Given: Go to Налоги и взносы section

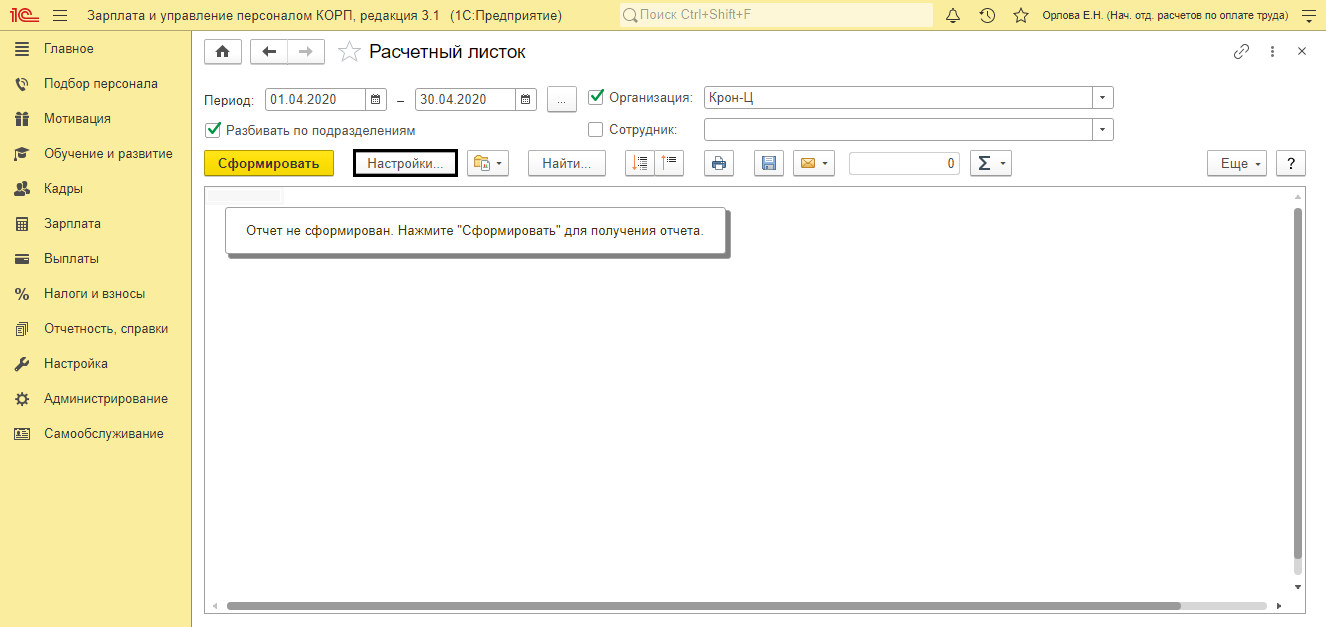Looking at the screenshot, I should coord(94,294).
